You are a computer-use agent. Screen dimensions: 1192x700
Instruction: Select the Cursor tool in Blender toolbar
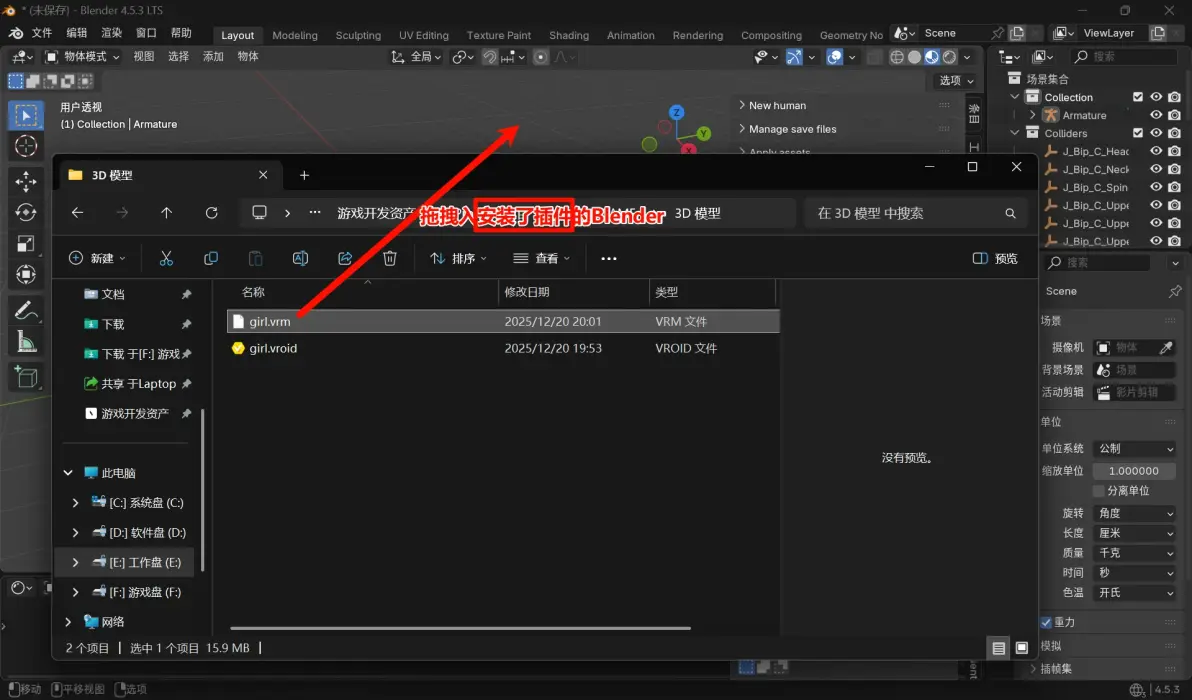tap(26, 146)
